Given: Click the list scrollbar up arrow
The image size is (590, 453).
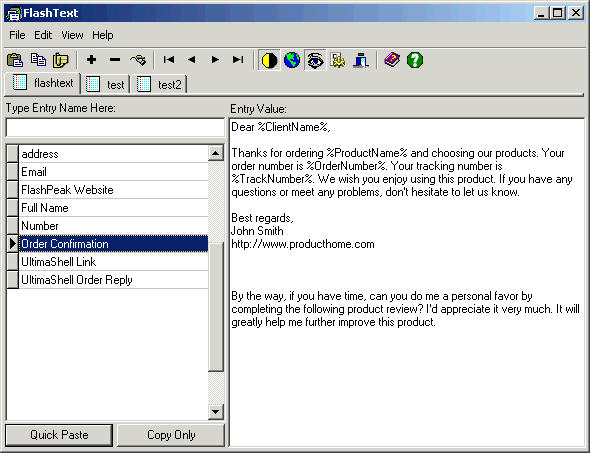Looking at the screenshot, I should tap(216, 153).
